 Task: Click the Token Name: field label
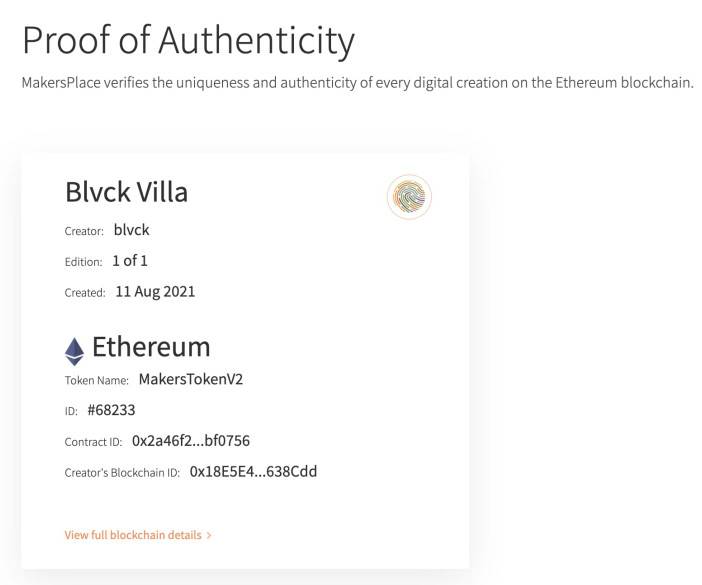97,380
